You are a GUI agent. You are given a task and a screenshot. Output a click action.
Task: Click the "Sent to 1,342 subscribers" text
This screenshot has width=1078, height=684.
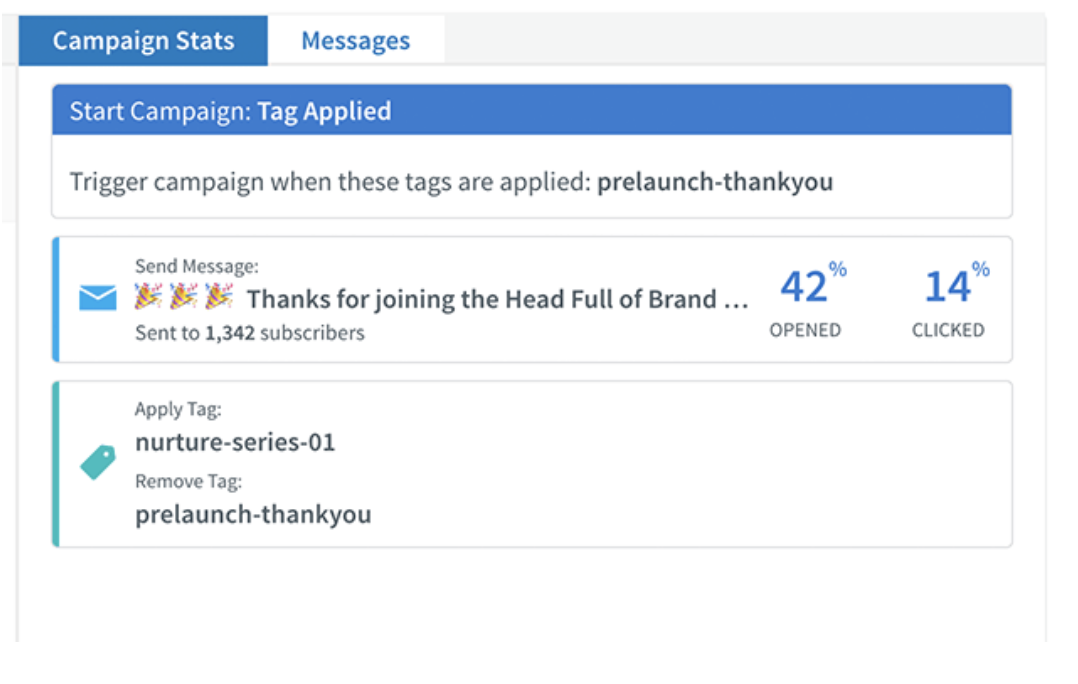[x=250, y=333]
